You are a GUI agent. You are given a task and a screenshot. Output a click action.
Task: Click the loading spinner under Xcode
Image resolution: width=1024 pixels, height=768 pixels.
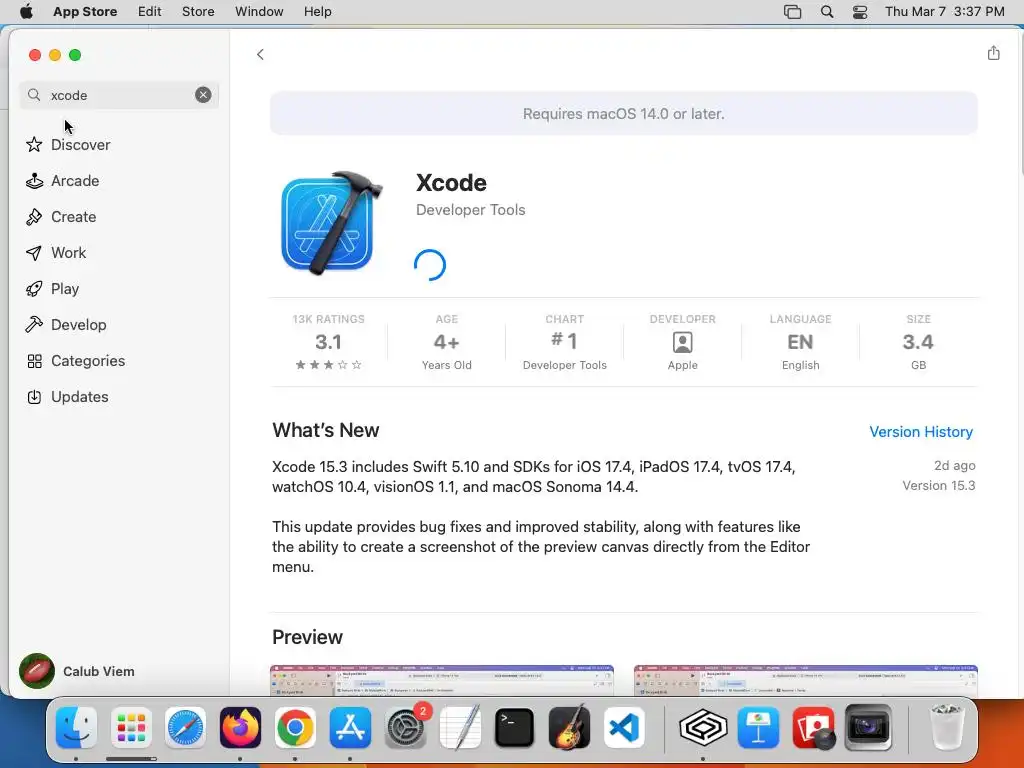(x=430, y=265)
